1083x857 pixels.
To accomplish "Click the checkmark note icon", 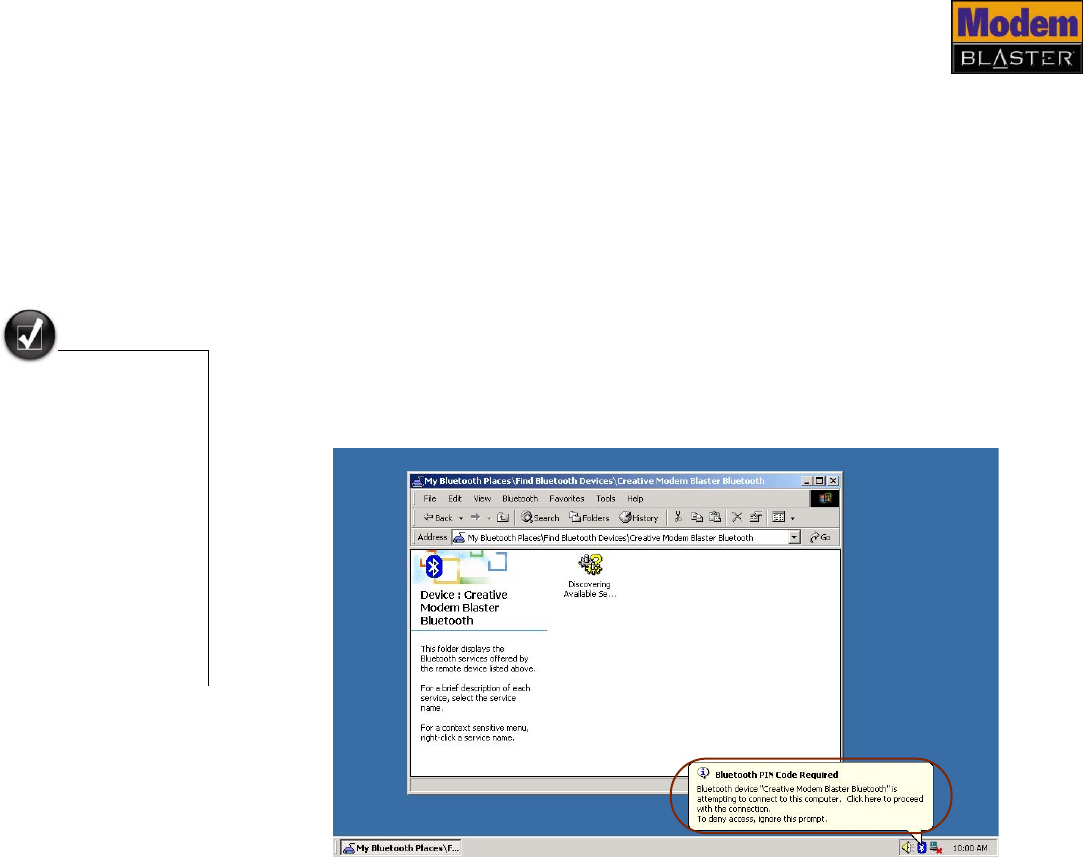I will (30, 335).
